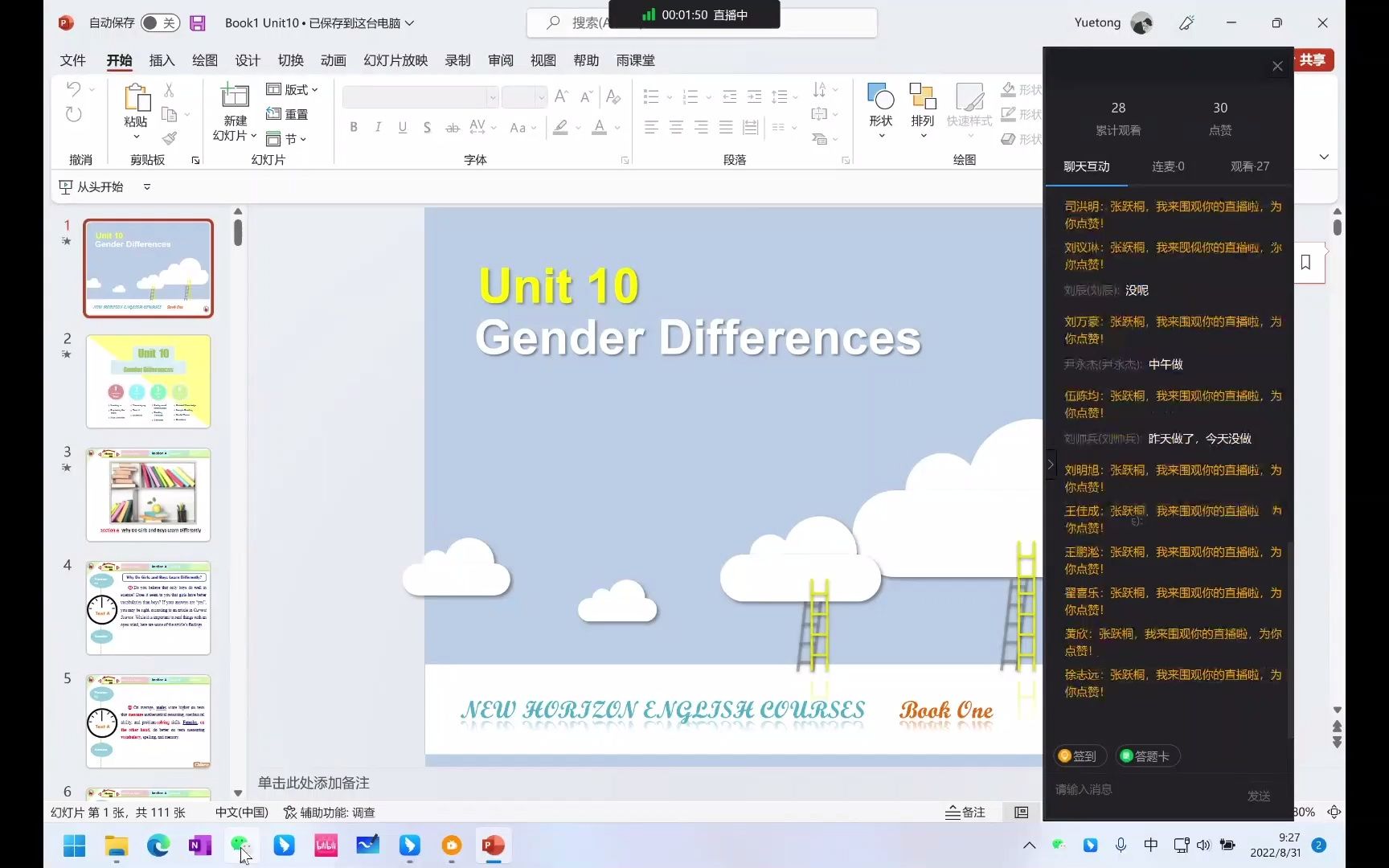Switch to the Animations (动画) tab
Screen dimensions: 1389x868
click(x=333, y=60)
